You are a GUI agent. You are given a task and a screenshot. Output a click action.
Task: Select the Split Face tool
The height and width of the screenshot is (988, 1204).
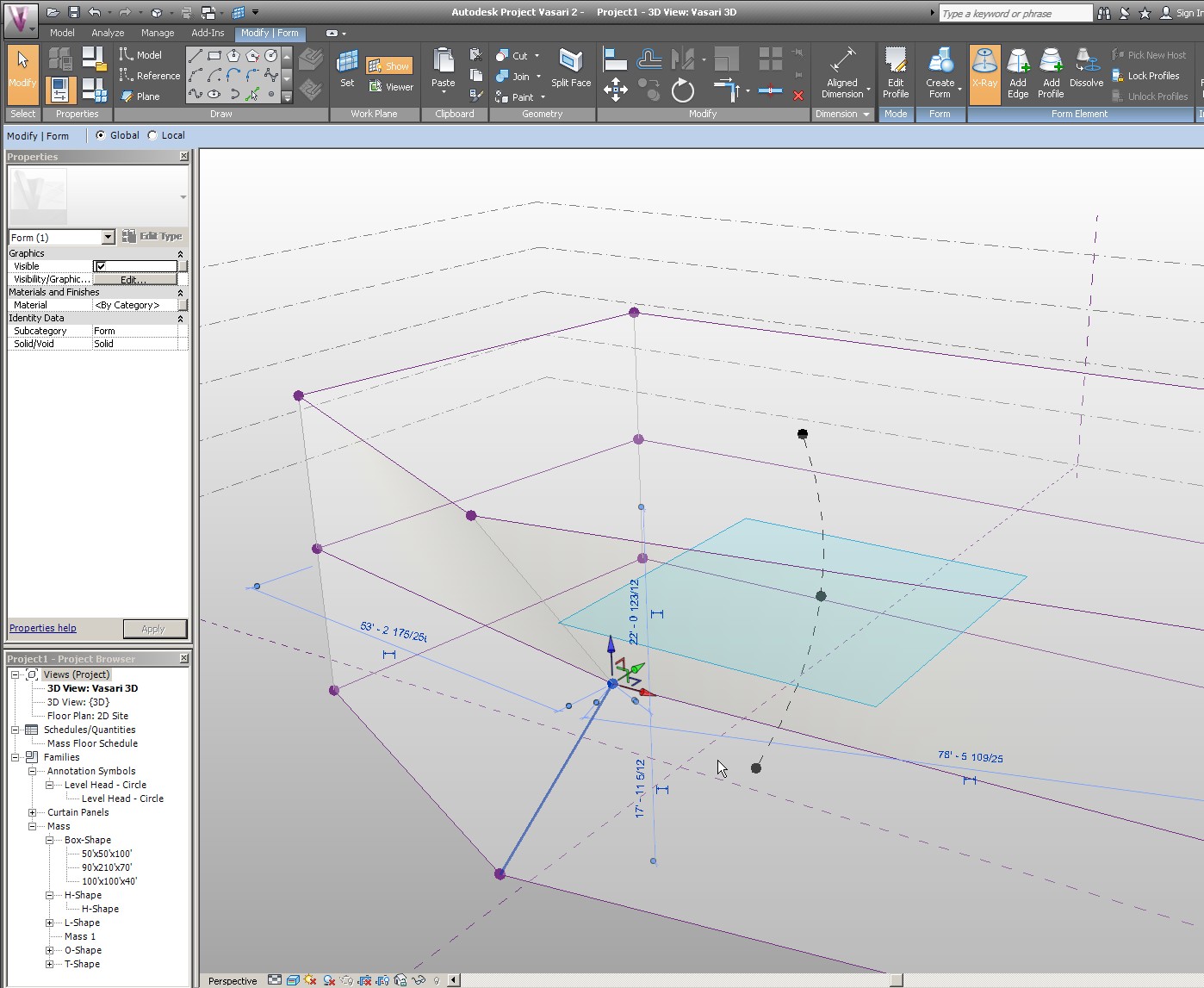(570, 69)
